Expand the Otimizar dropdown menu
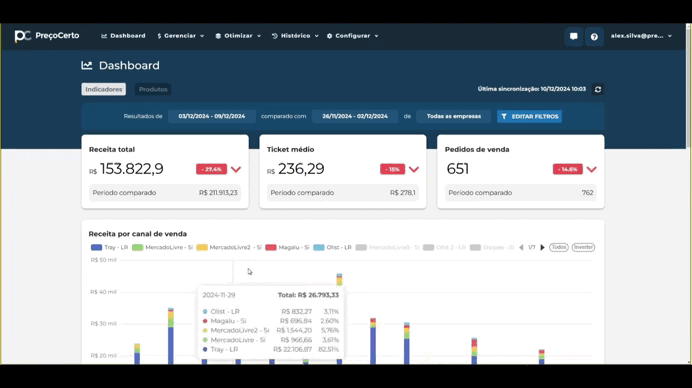692x388 pixels. pos(238,36)
